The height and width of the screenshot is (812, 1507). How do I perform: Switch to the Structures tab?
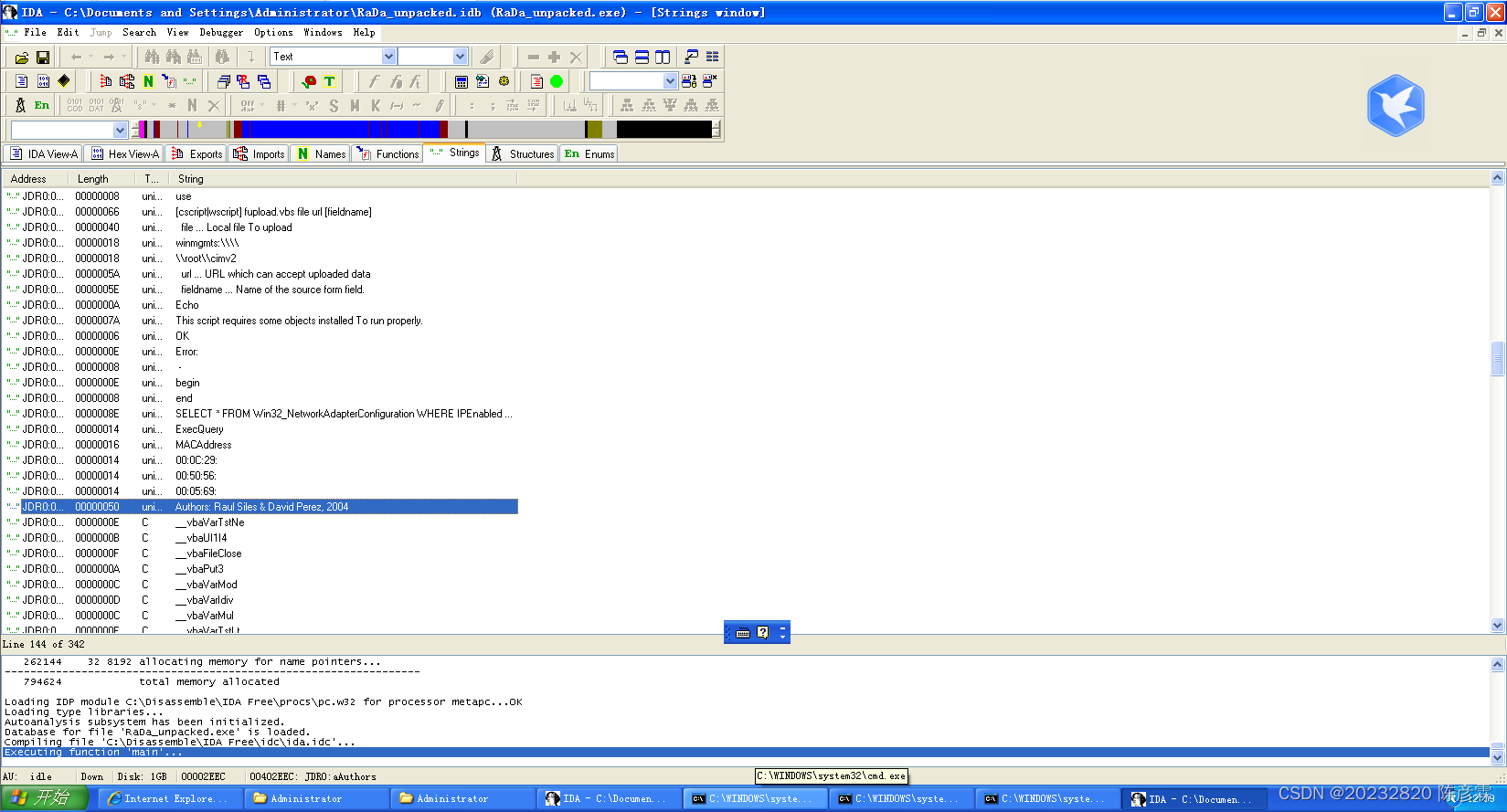523,153
